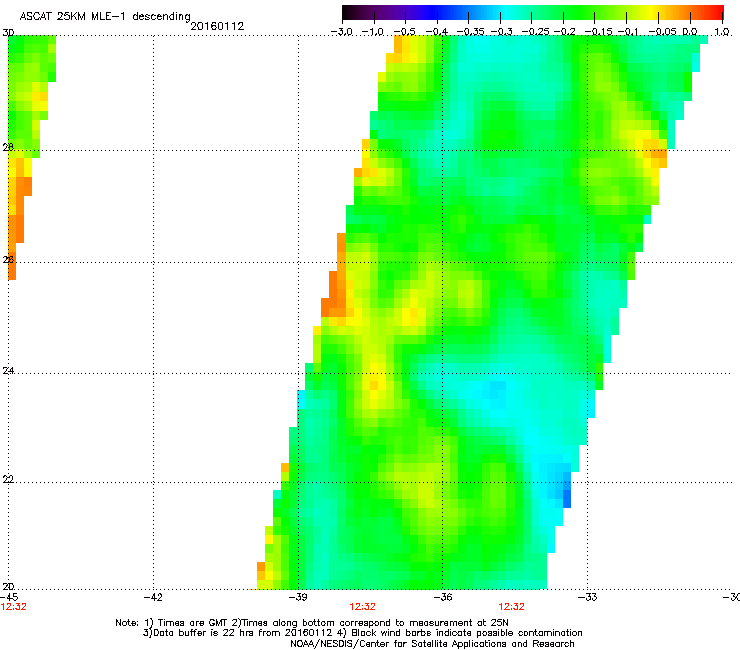This screenshot has height=650, width=740.
Task: Select the longitude label -36
Action: [x=443, y=597]
